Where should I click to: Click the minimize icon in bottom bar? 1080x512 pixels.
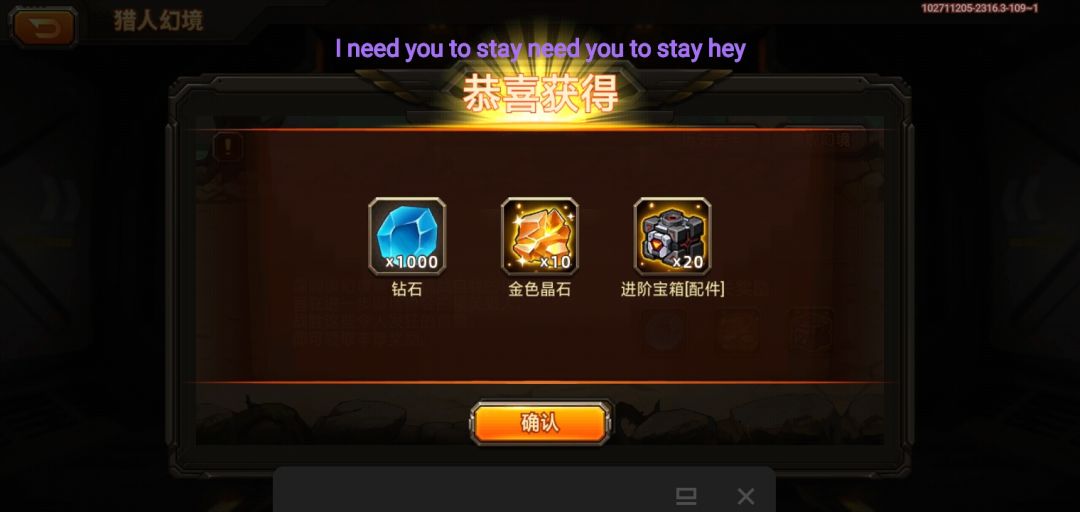click(x=686, y=495)
